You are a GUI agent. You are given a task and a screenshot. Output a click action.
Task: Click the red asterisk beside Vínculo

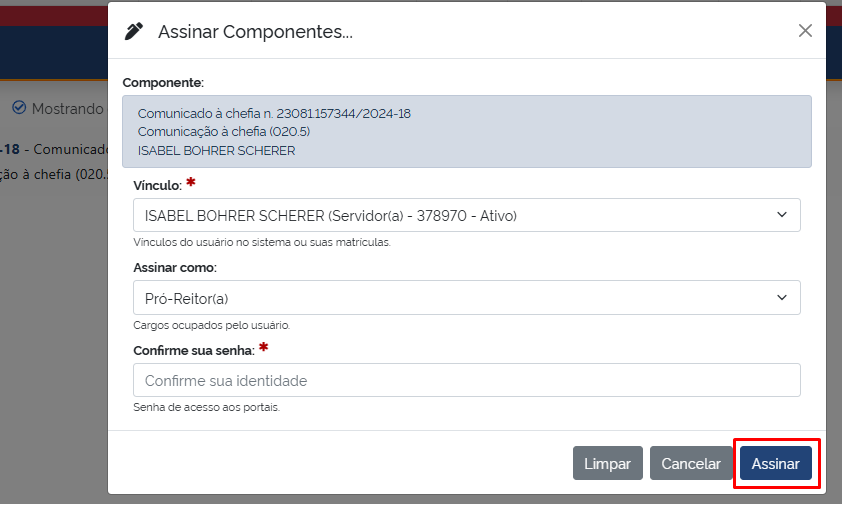point(191,185)
